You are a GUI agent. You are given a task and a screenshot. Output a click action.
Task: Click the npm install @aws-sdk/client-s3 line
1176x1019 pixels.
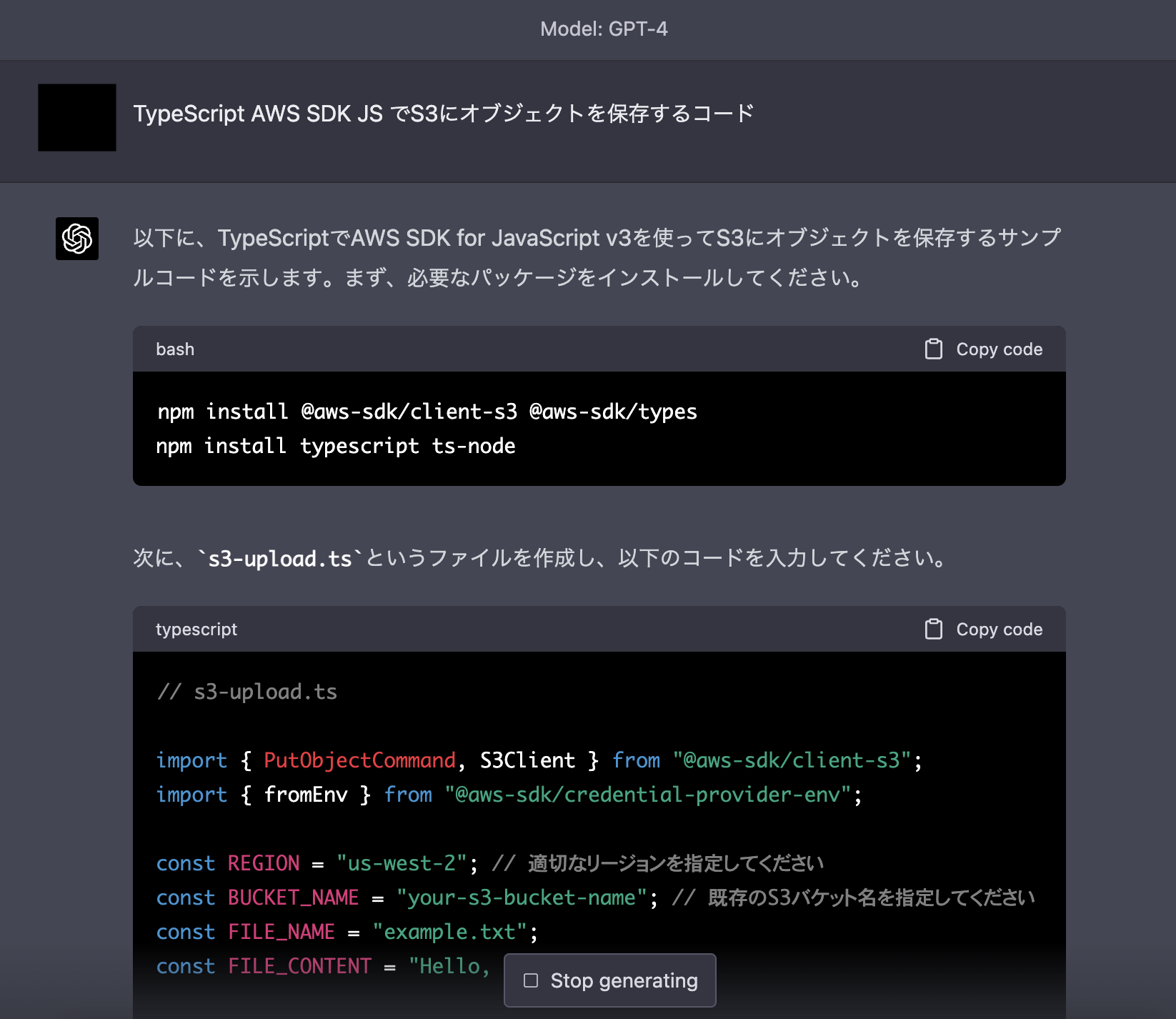pos(427,411)
